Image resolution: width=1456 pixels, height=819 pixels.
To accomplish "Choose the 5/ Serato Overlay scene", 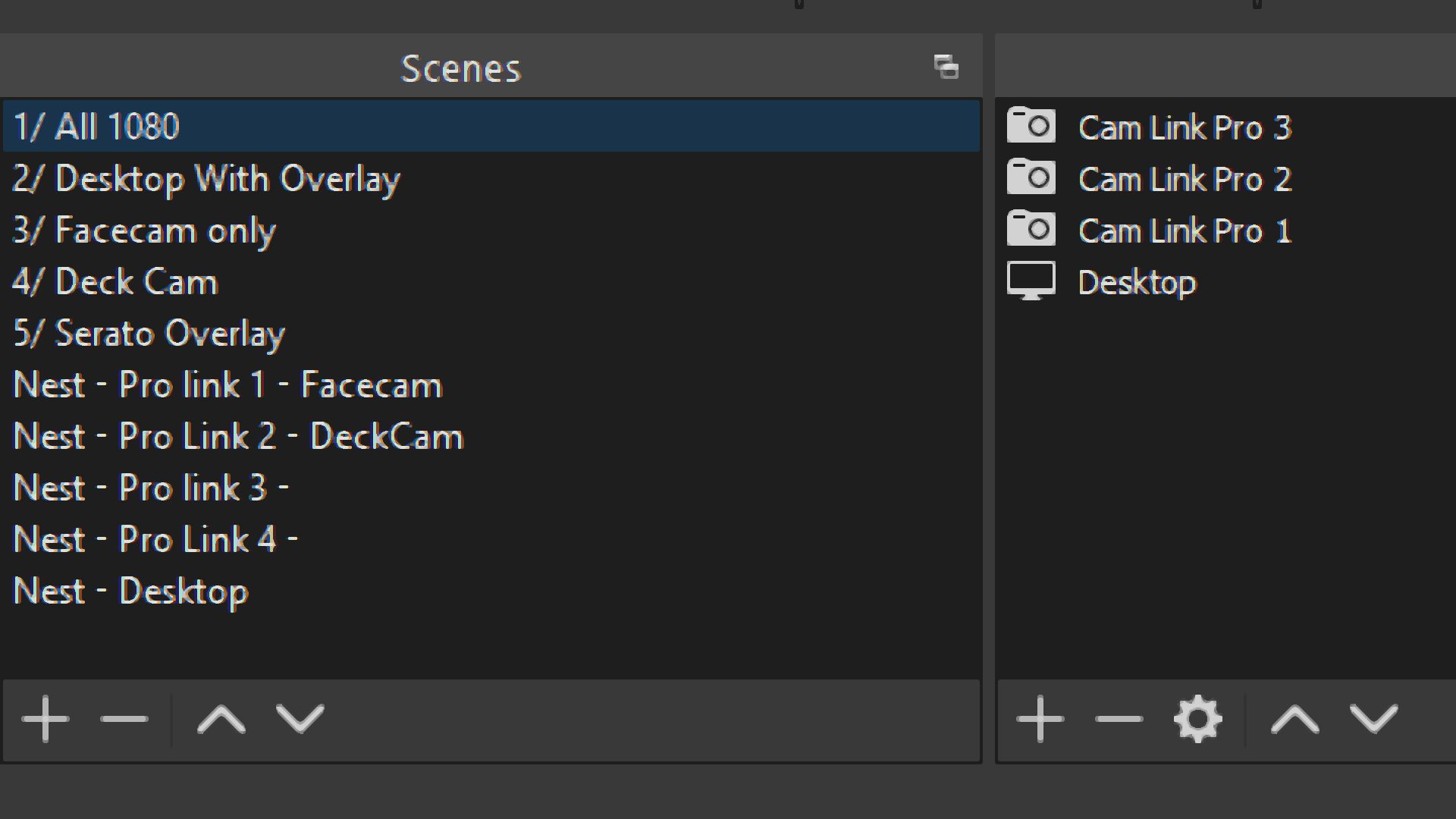I will [491, 333].
